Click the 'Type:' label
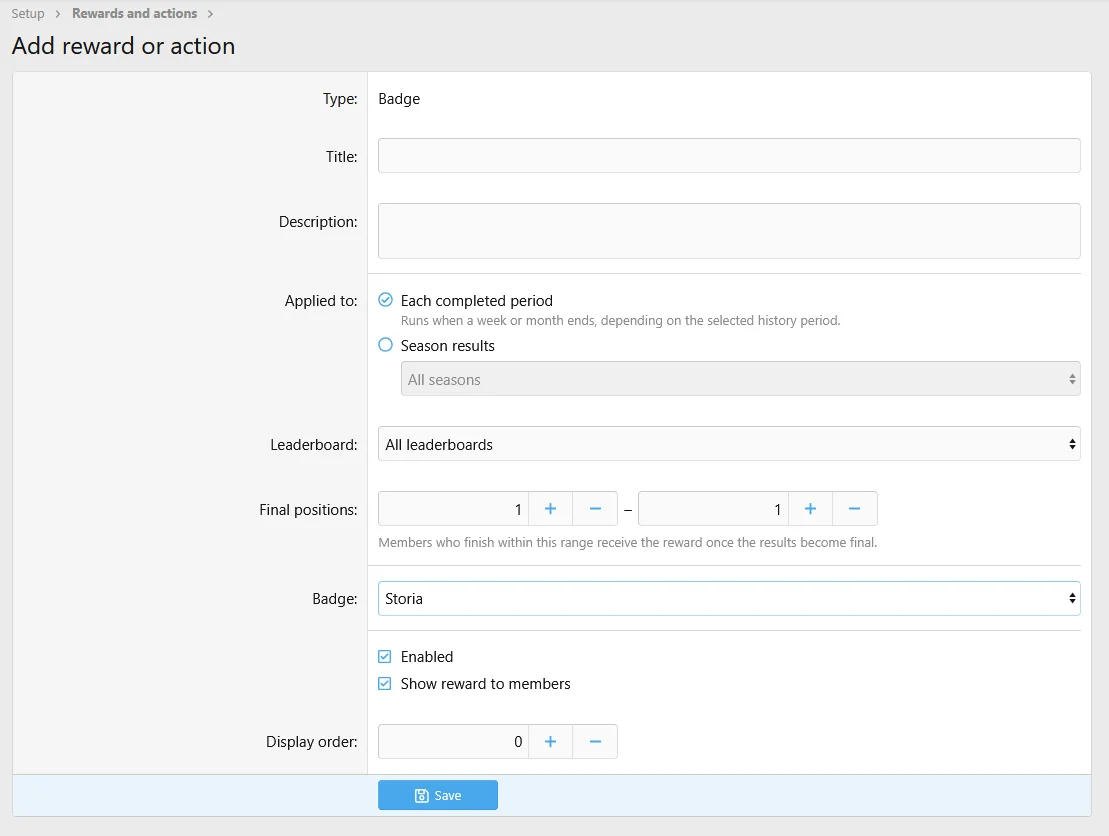Viewport: 1109px width, 836px height. pyautogui.click(x=340, y=99)
